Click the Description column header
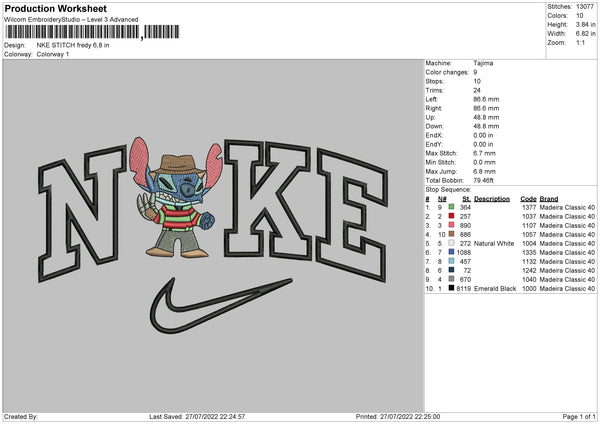600x424 pixels. point(491,197)
